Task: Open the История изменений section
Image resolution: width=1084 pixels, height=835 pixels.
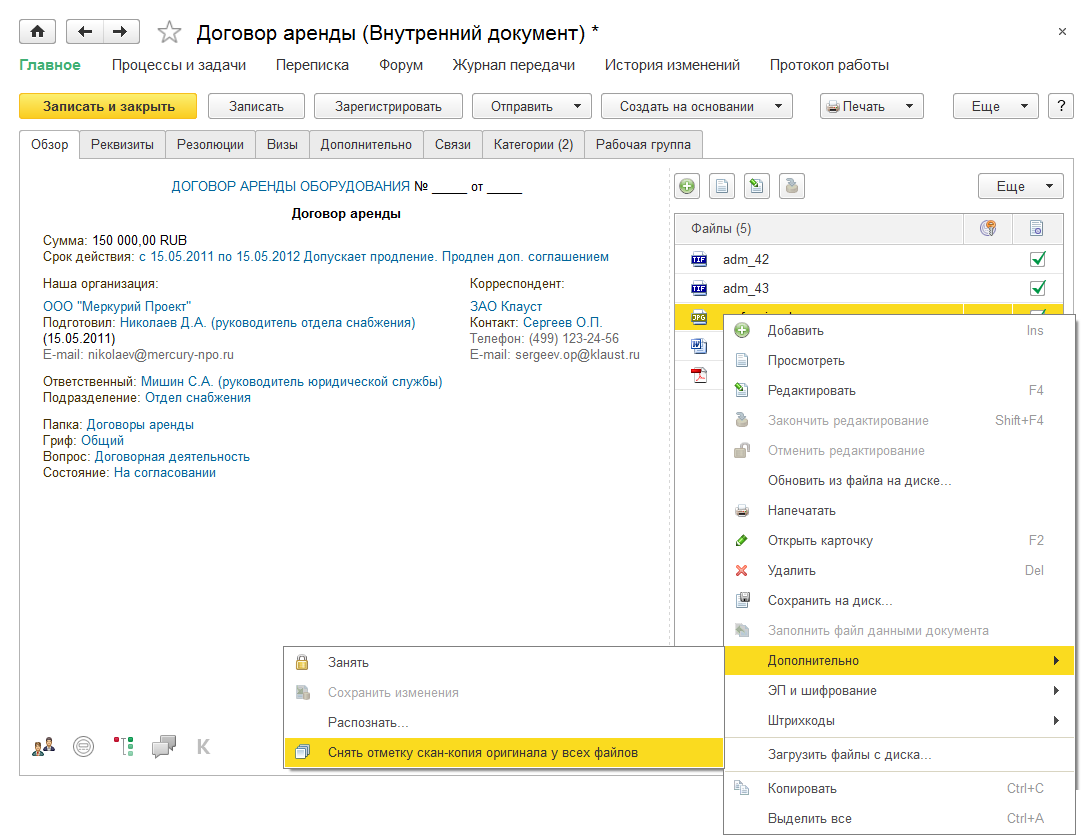Action: pos(672,65)
